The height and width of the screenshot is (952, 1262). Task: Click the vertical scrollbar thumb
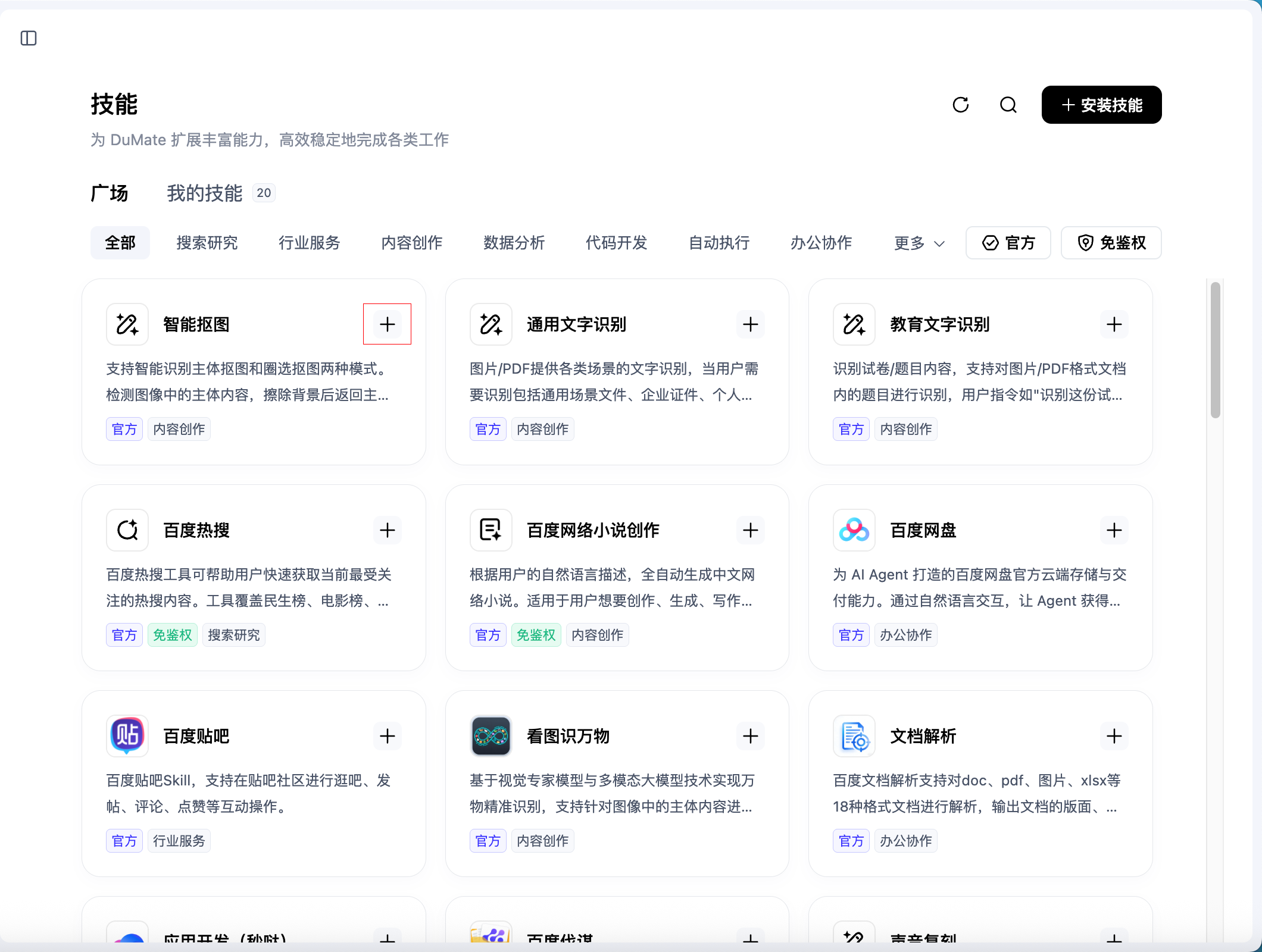(x=1216, y=350)
